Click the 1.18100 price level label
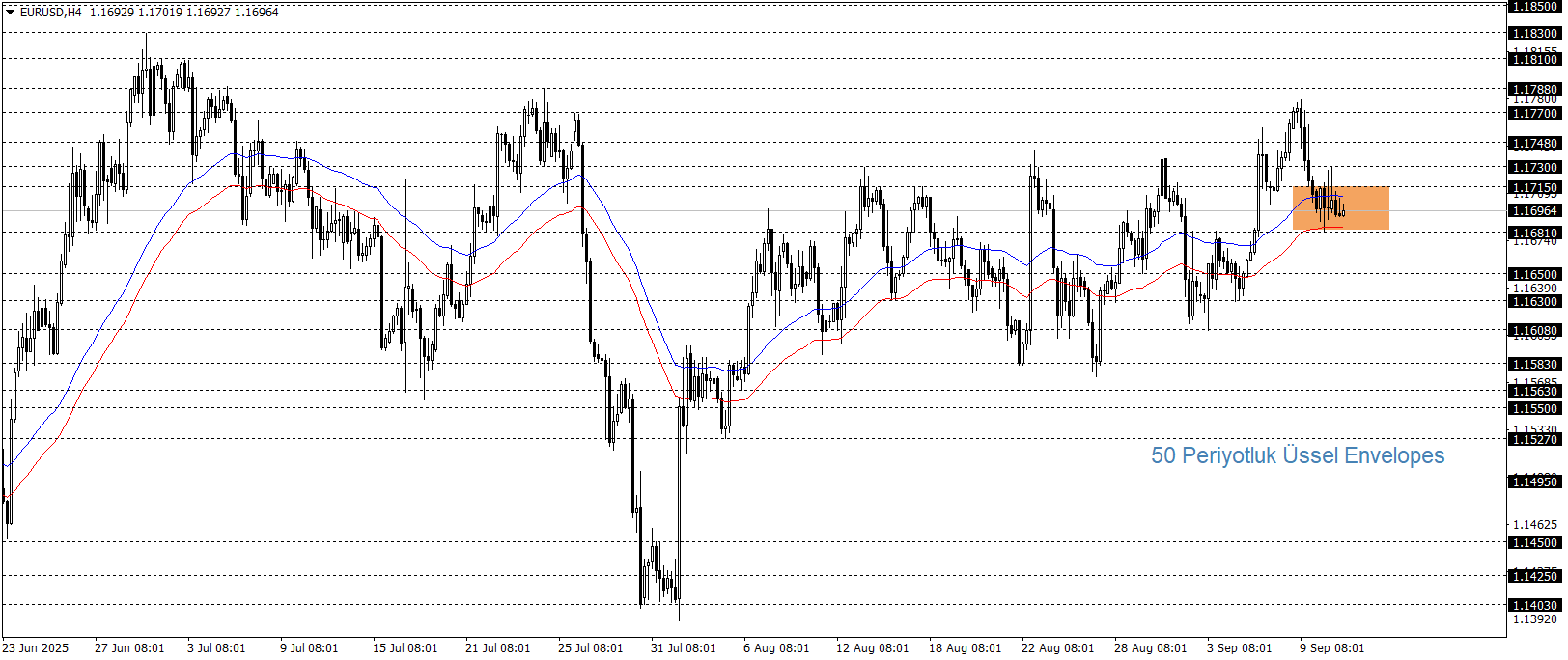 point(1534,59)
